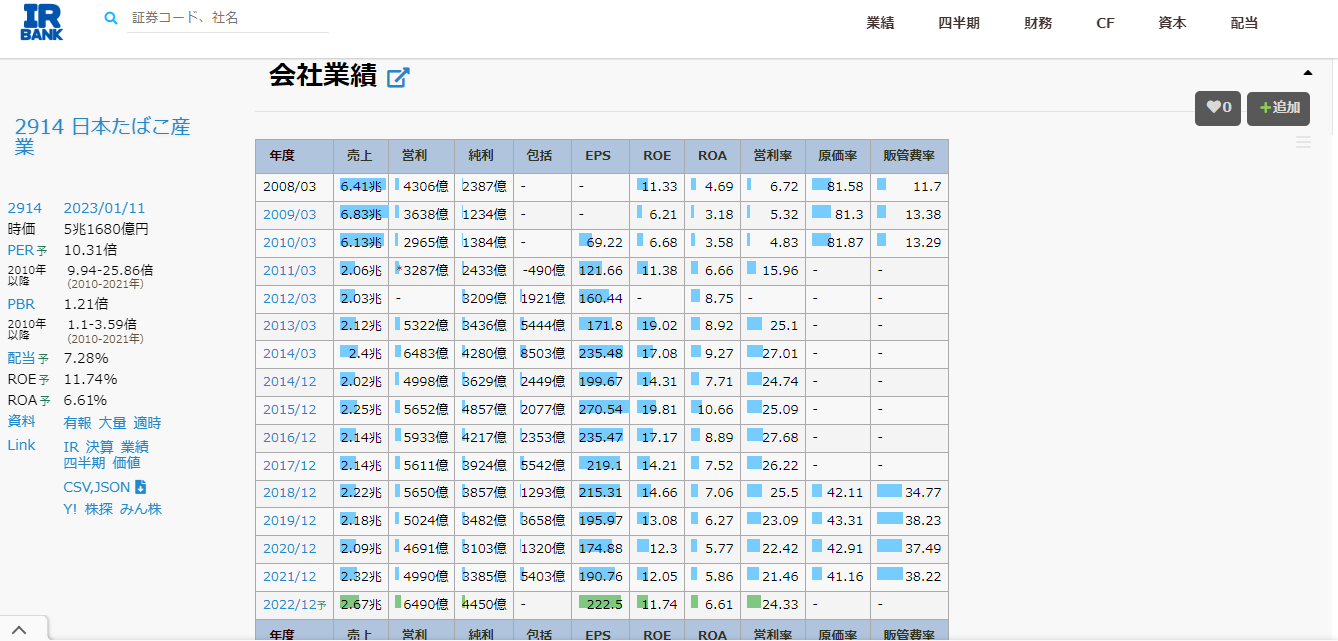Open the 四半期 menu item

click(x=958, y=23)
